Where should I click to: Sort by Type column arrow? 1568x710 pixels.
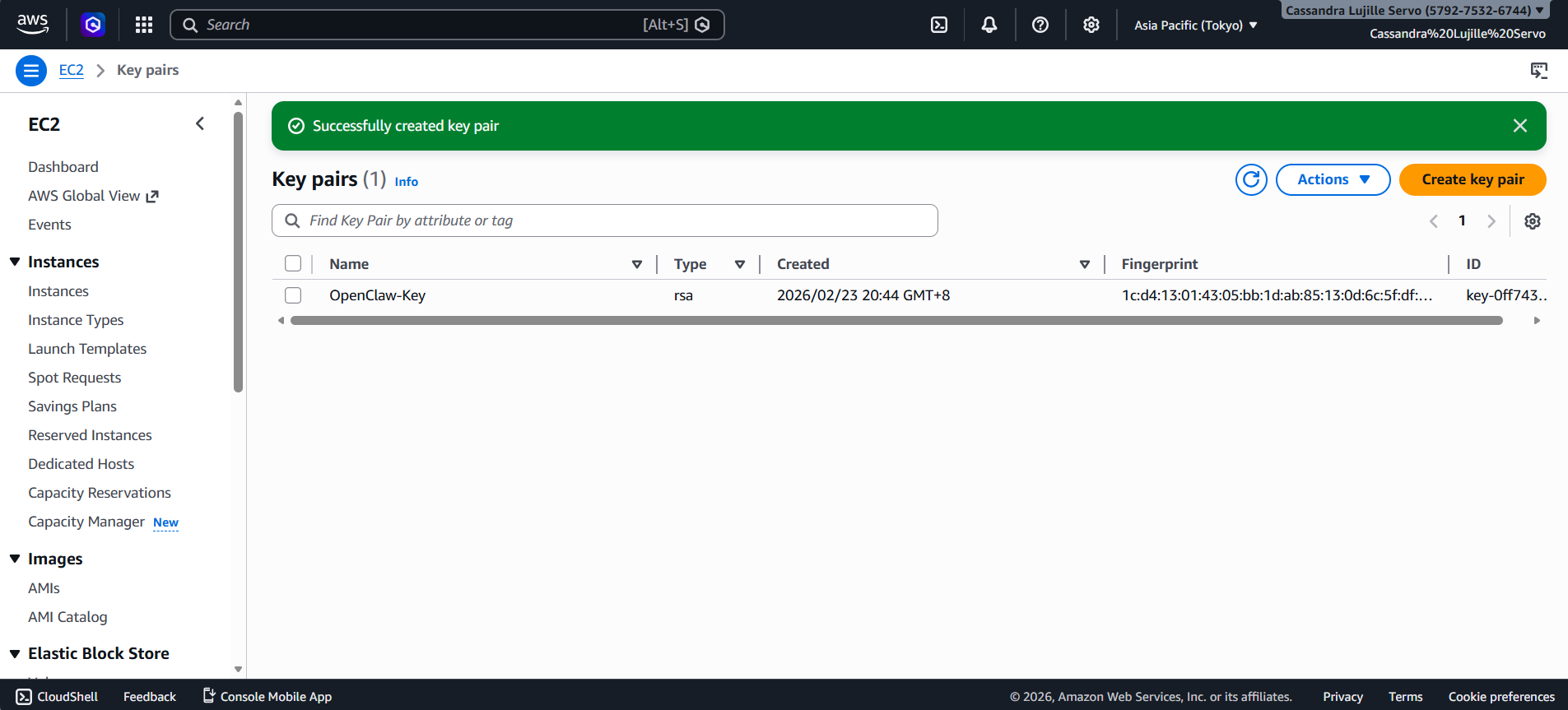[740, 264]
